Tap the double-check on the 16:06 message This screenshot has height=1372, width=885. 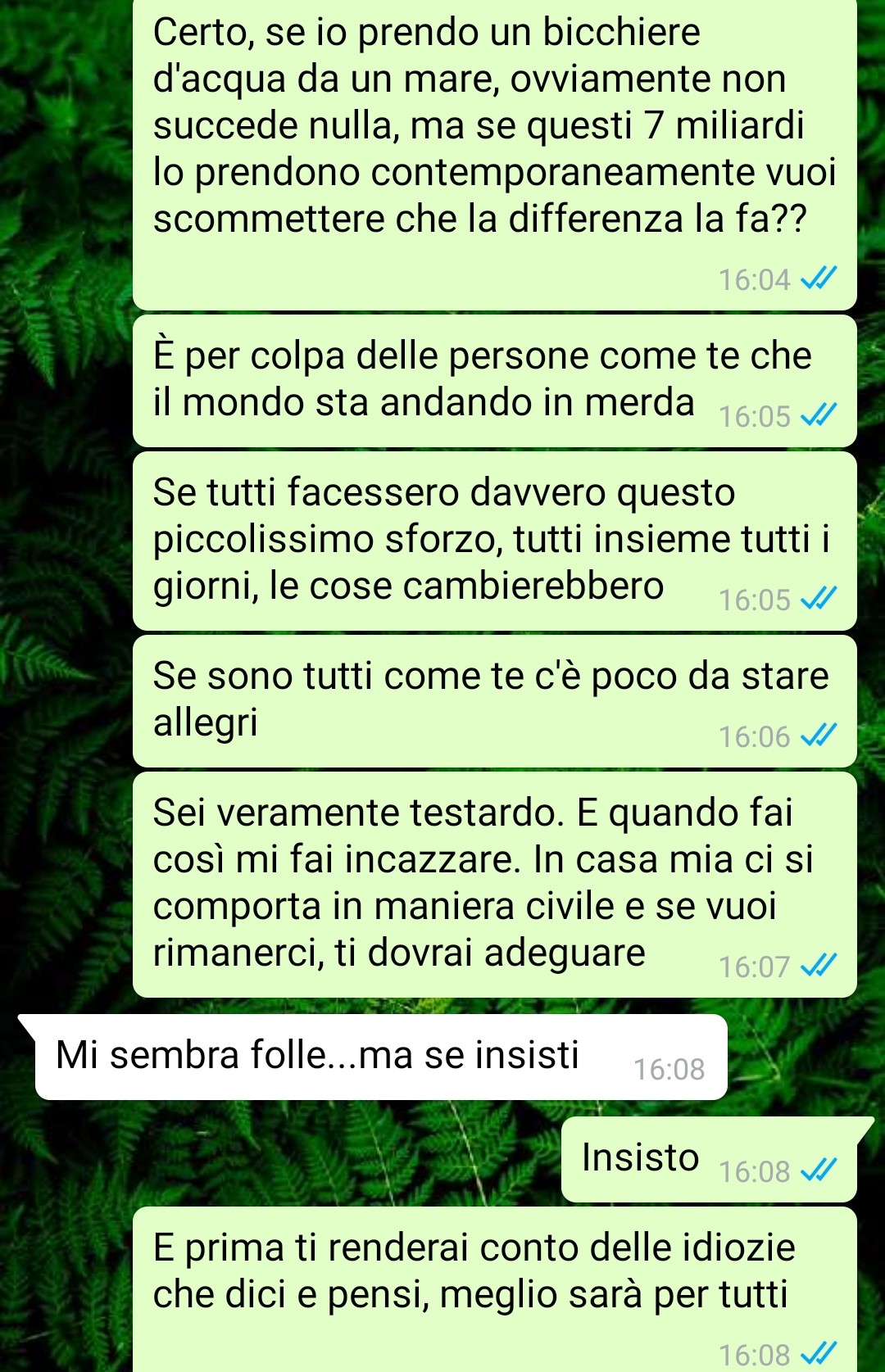tap(818, 736)
